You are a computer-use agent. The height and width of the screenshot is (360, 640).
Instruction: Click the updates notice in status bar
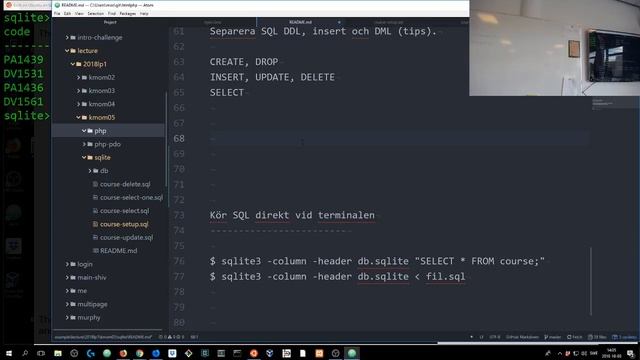click(624, 337)
